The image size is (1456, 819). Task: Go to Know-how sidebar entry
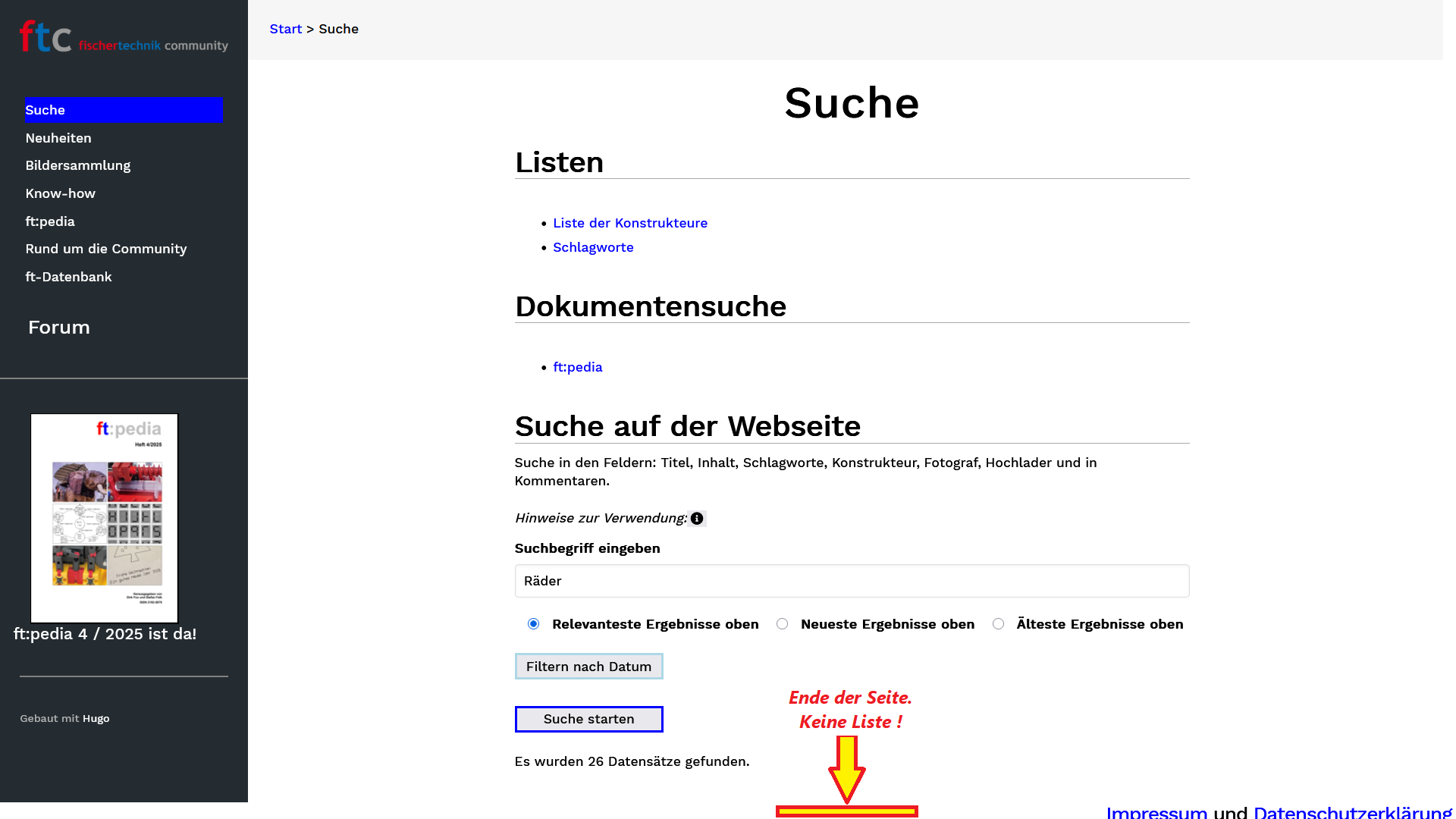tap(61, 193)
